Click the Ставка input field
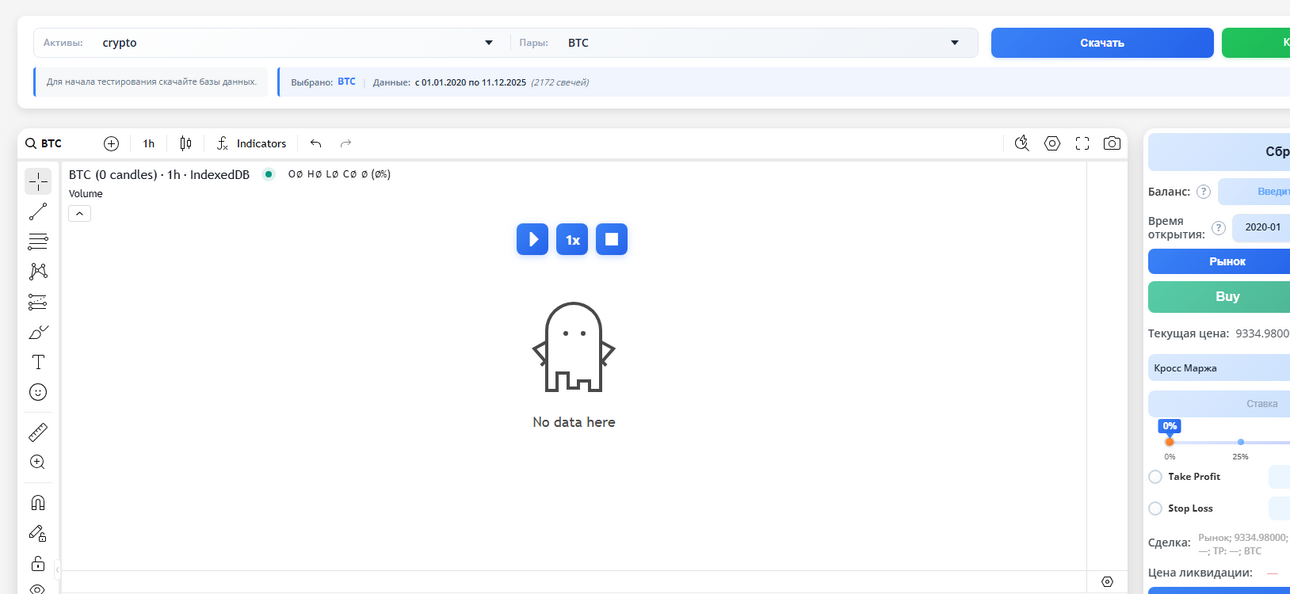Viewport: 1290px width, 594px height. pos(1219,404)
